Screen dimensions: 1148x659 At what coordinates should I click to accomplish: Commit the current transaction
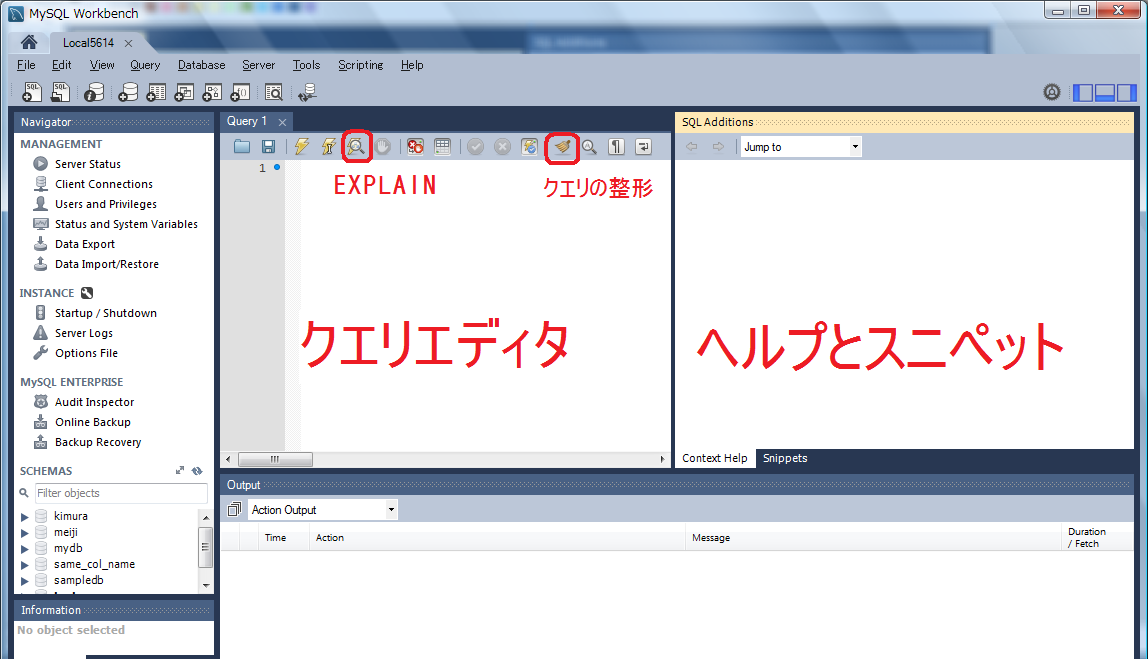[476, 146]
